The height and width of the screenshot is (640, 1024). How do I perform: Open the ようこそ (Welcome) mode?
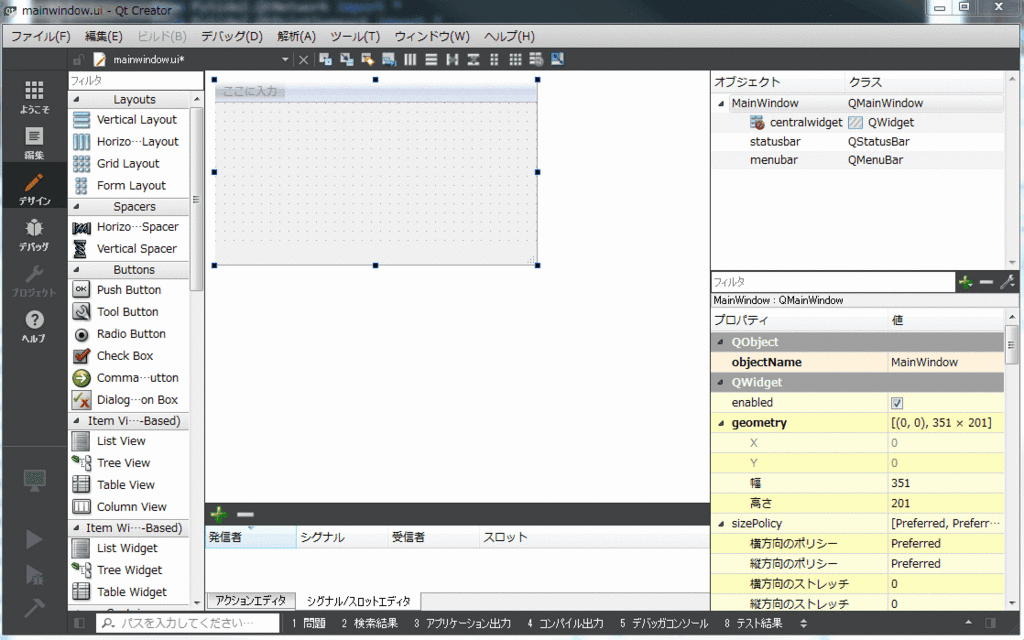click(x=34, y=97)
